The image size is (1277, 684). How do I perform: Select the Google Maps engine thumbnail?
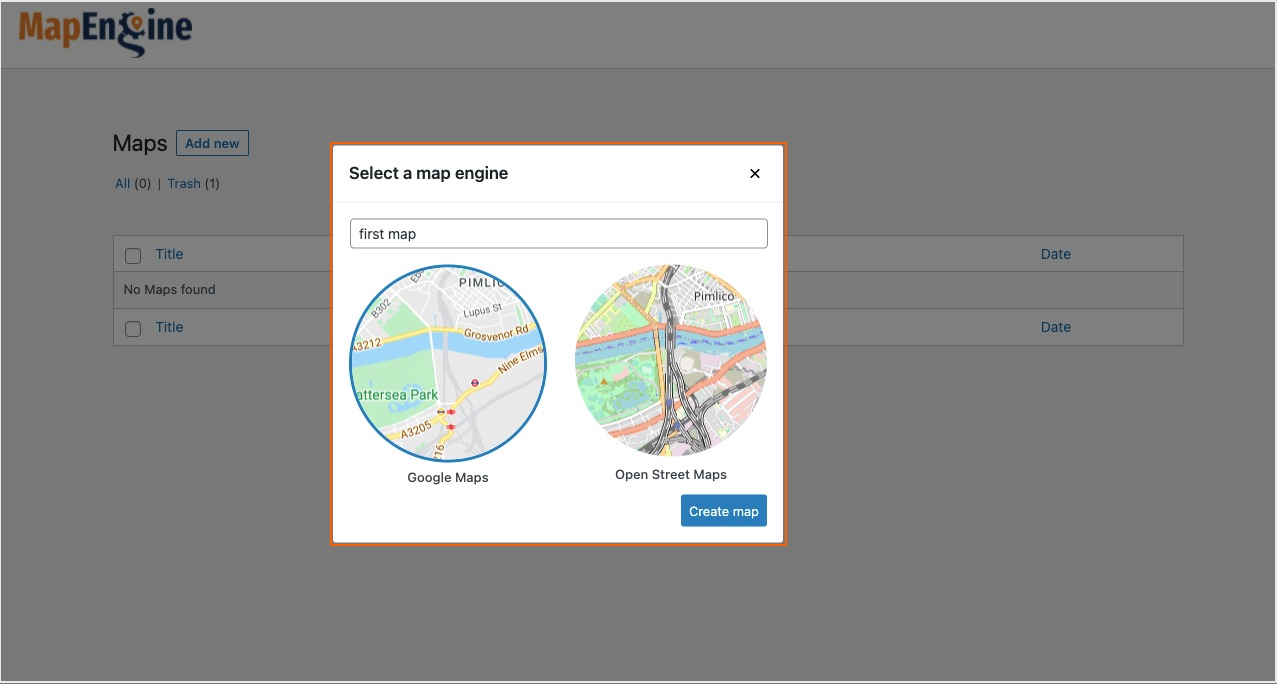tap(447, 363)
